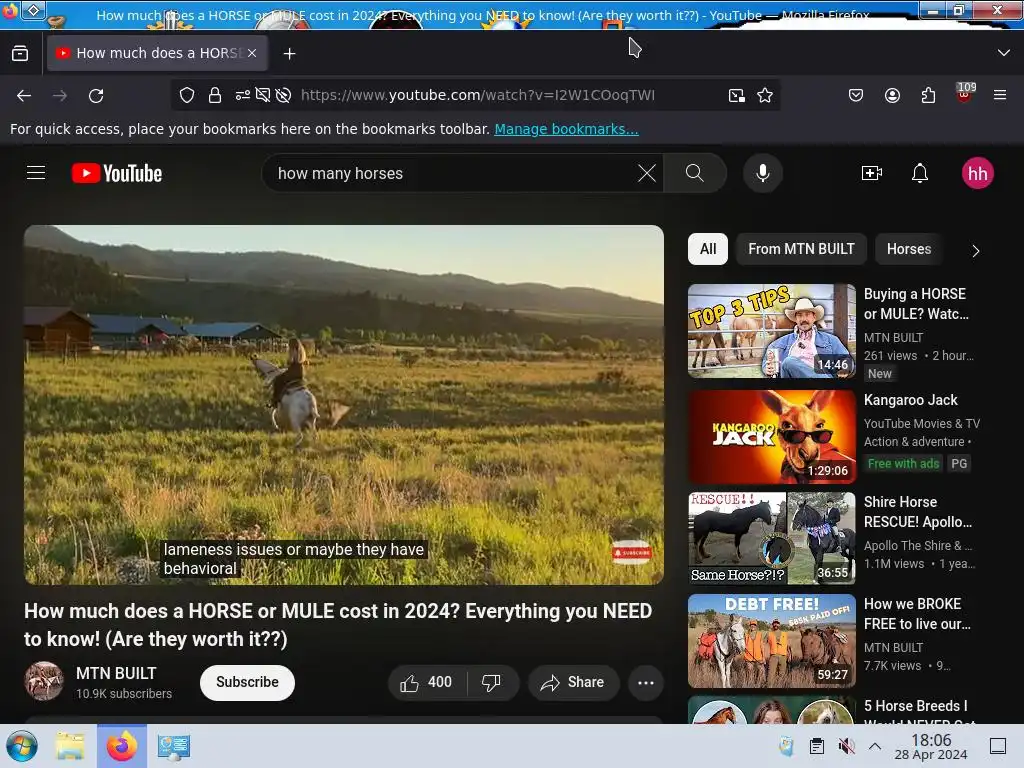Open the Create video icon

872,173
